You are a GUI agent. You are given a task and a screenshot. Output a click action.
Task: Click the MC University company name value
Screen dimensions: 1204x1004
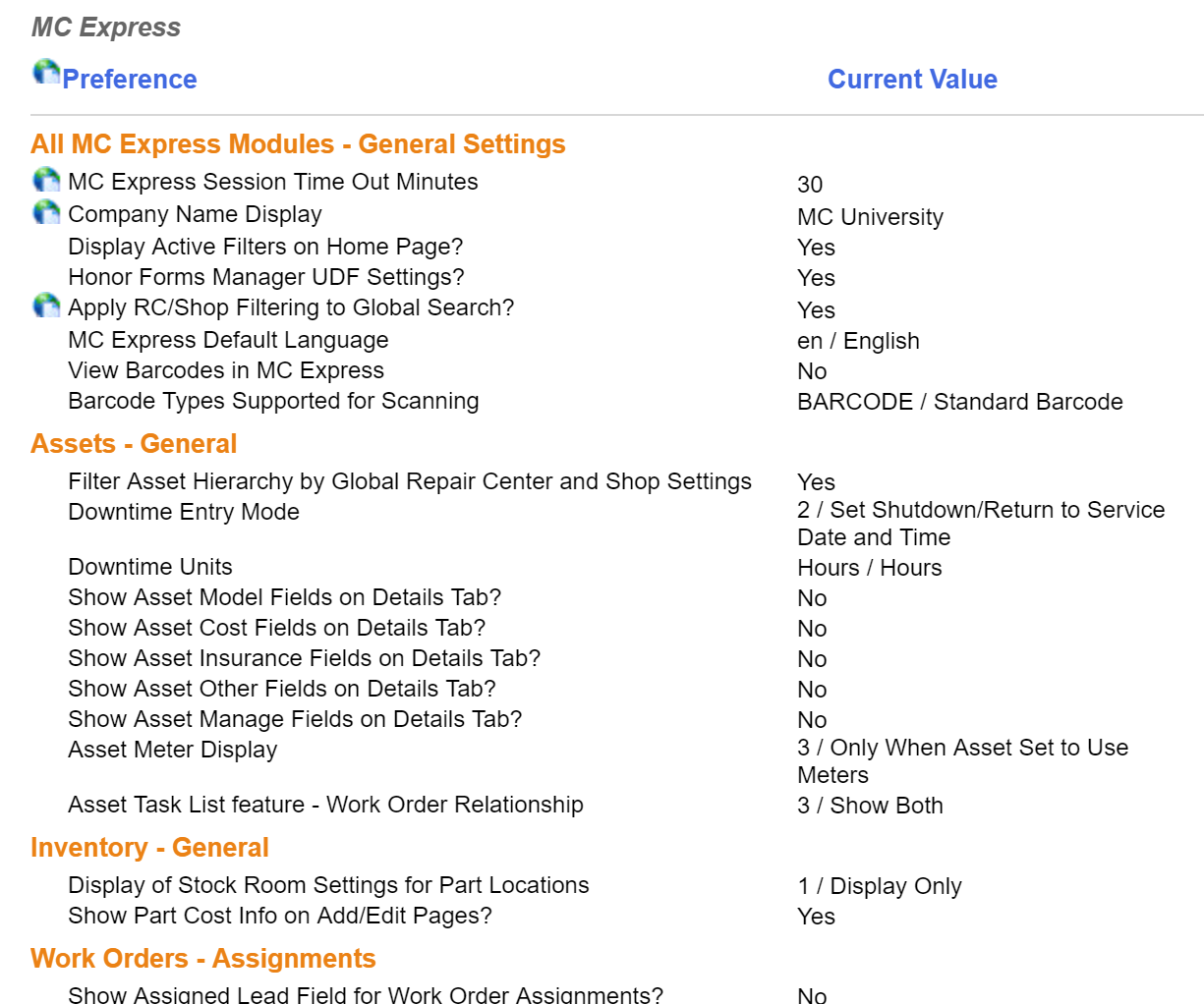870,217
